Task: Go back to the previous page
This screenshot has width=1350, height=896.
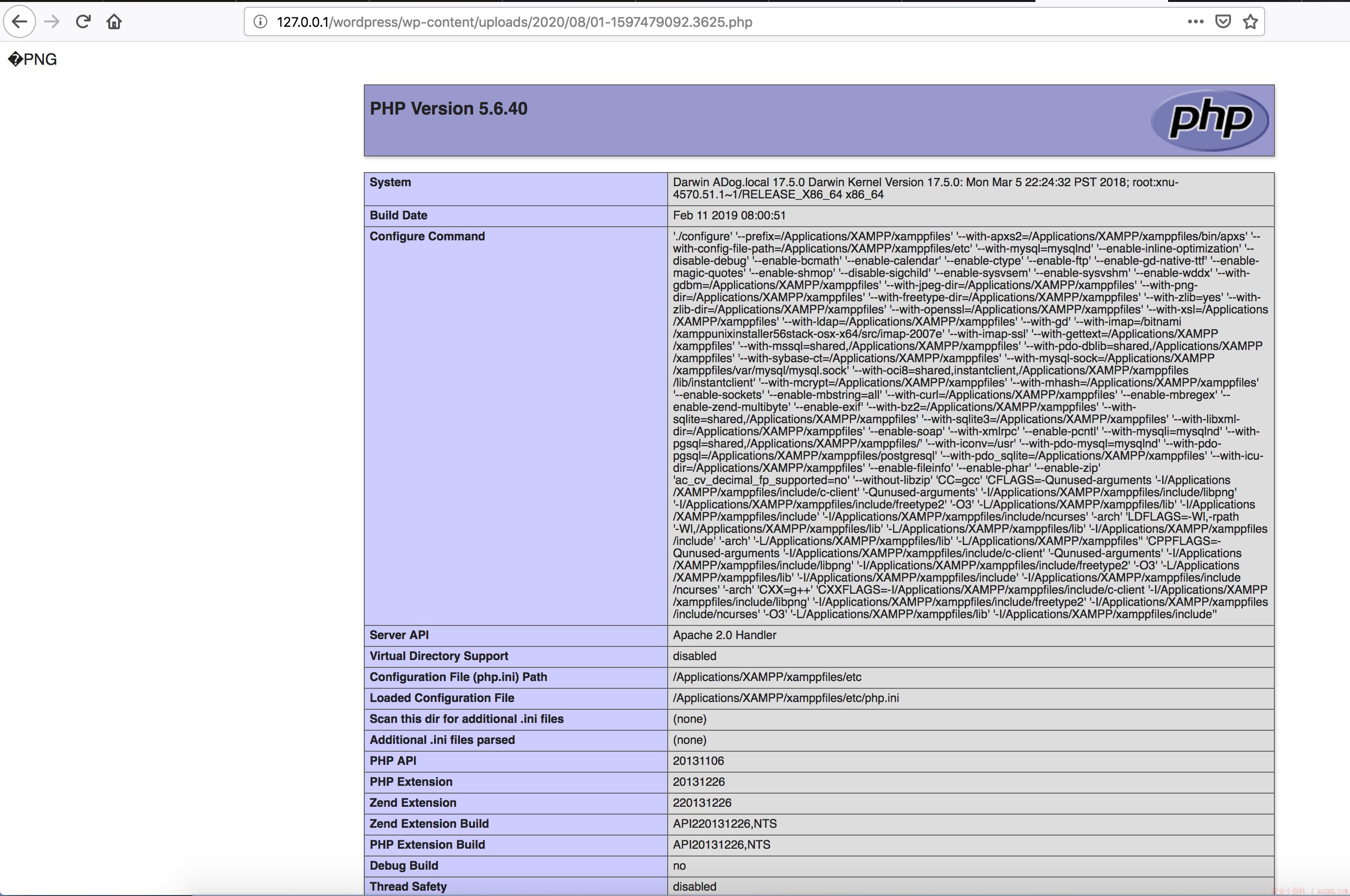Action: pos(20,22)
